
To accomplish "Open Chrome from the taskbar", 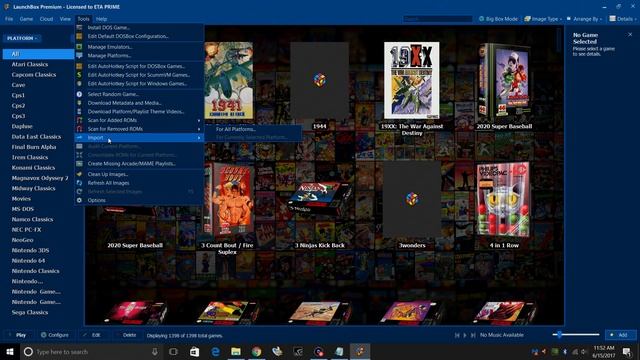I will pyautogui.click(x=256, y=351).
